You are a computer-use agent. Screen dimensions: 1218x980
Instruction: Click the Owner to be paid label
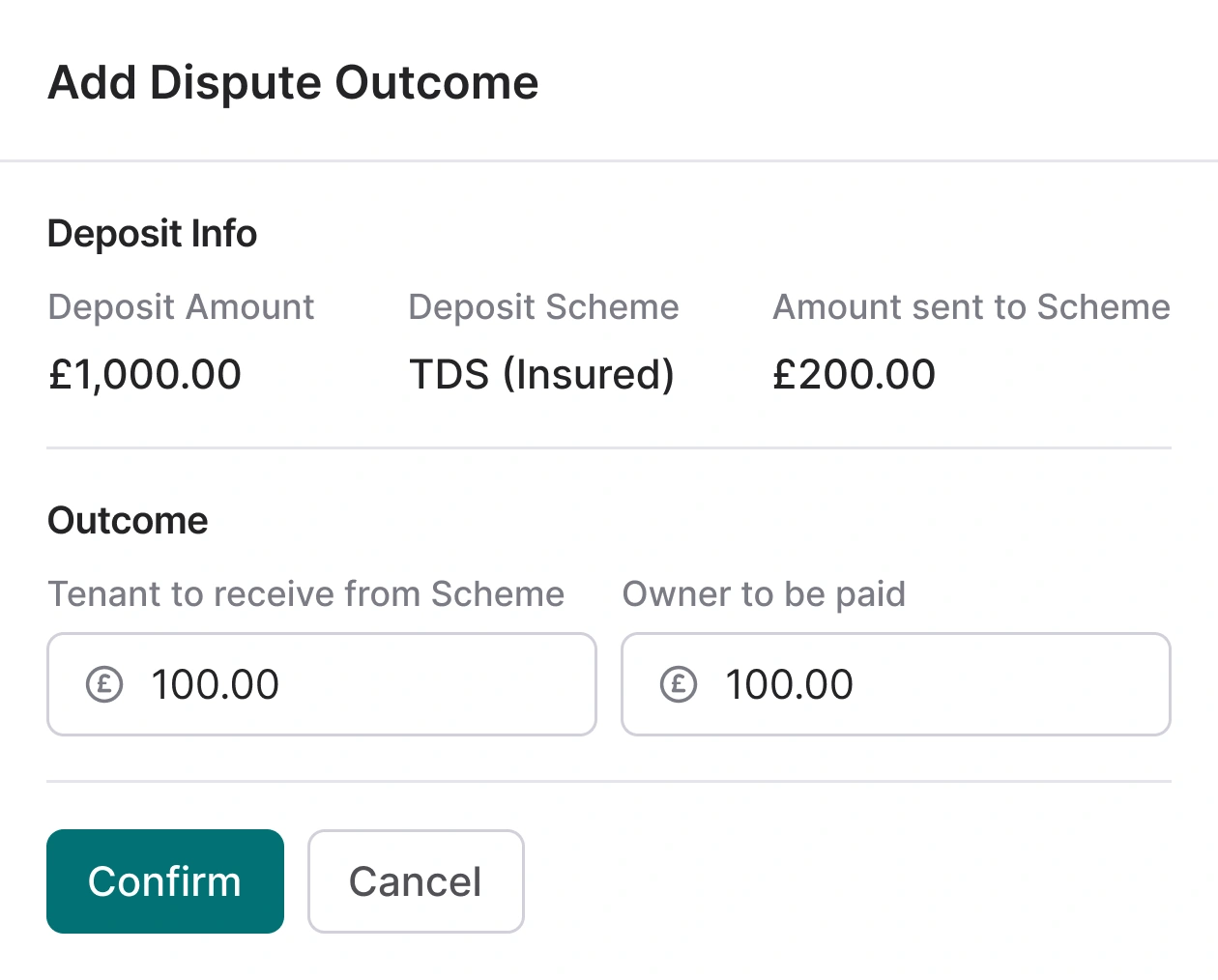point(764,593)
